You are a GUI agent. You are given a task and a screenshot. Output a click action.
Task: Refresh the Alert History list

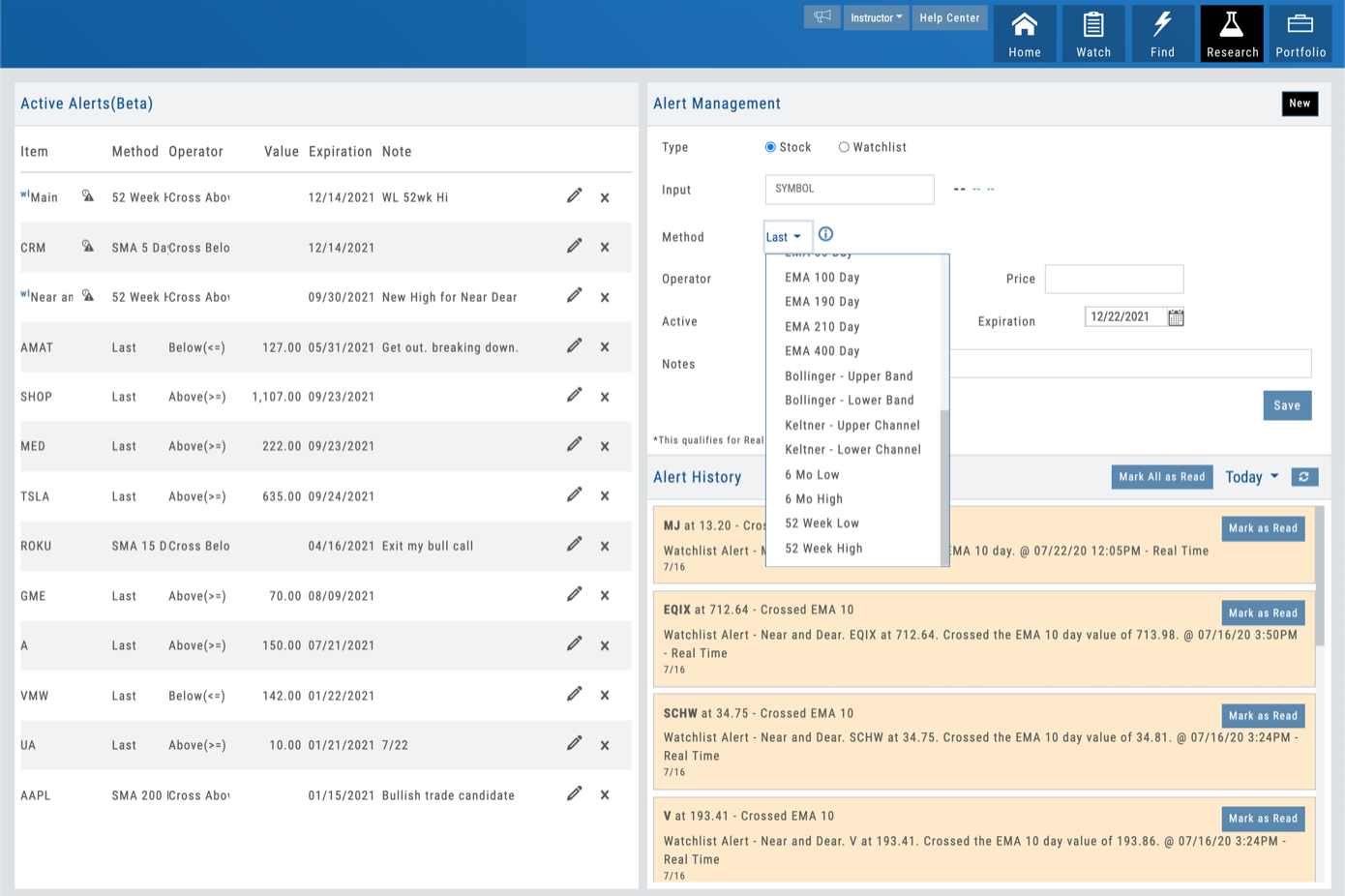1304,477
